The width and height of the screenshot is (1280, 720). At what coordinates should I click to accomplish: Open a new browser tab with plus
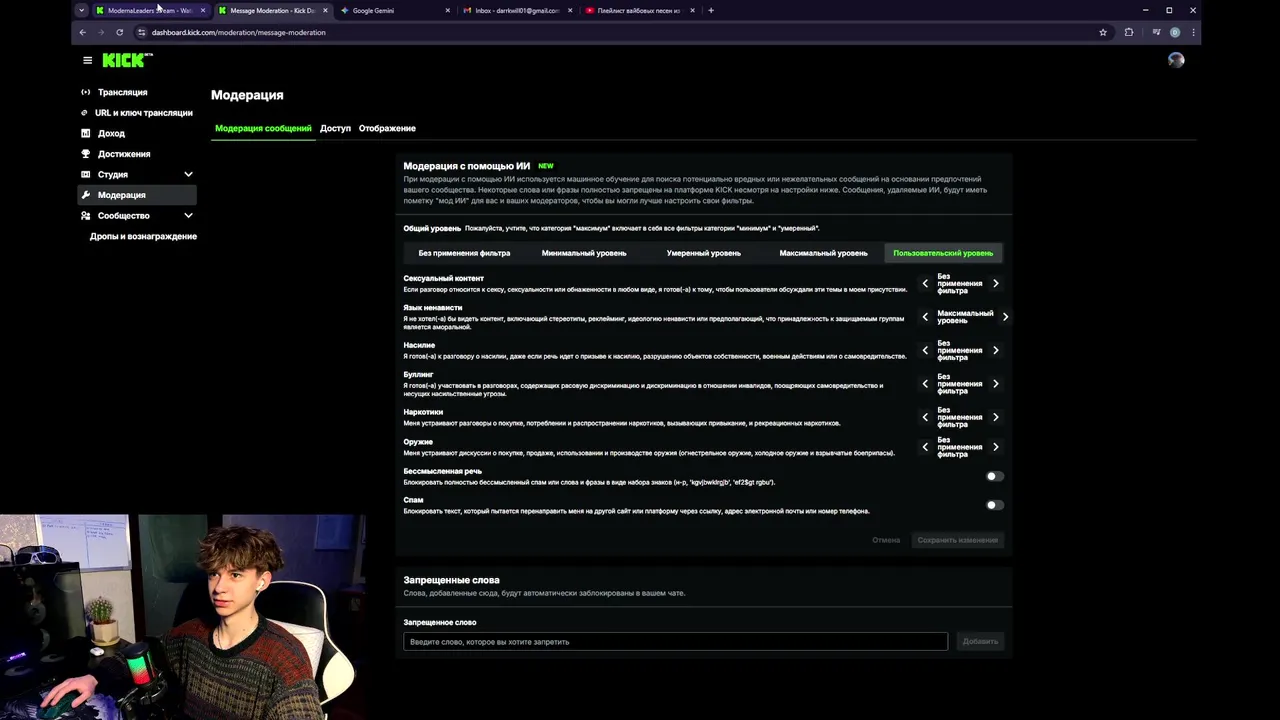tap(711, 10)
